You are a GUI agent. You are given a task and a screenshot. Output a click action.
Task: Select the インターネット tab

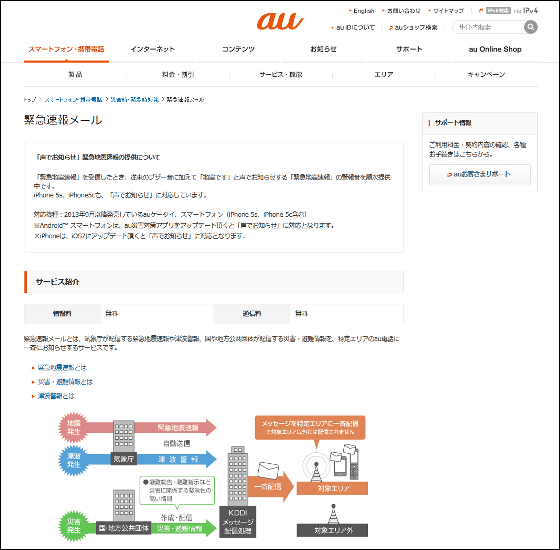point(152,49)
